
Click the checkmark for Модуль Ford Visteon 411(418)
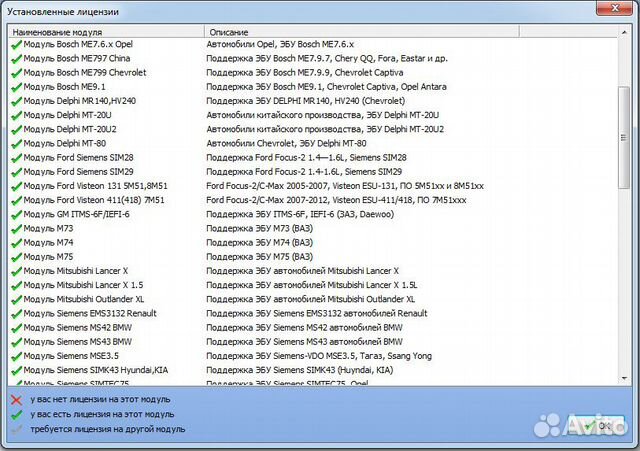16,200
